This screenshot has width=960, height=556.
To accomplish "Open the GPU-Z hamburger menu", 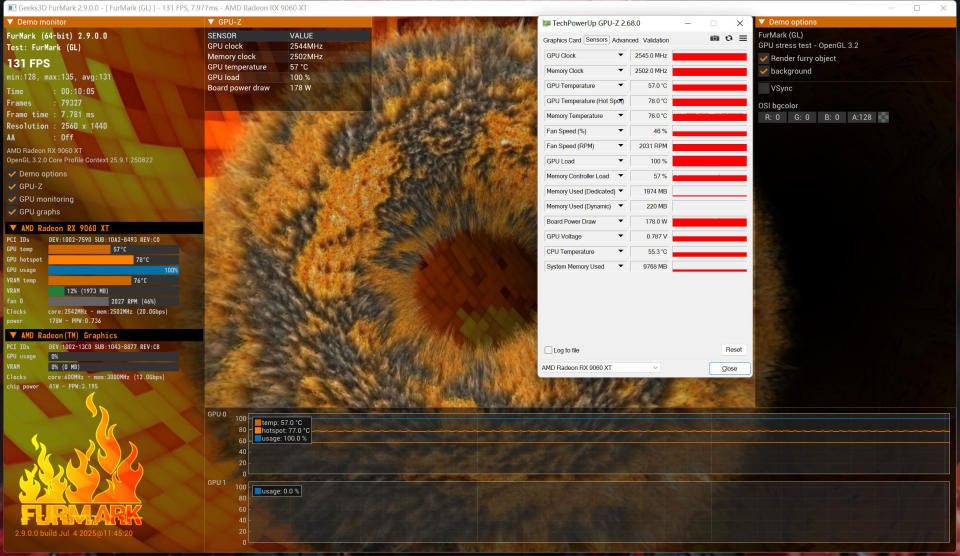I will tap(743, 39).
